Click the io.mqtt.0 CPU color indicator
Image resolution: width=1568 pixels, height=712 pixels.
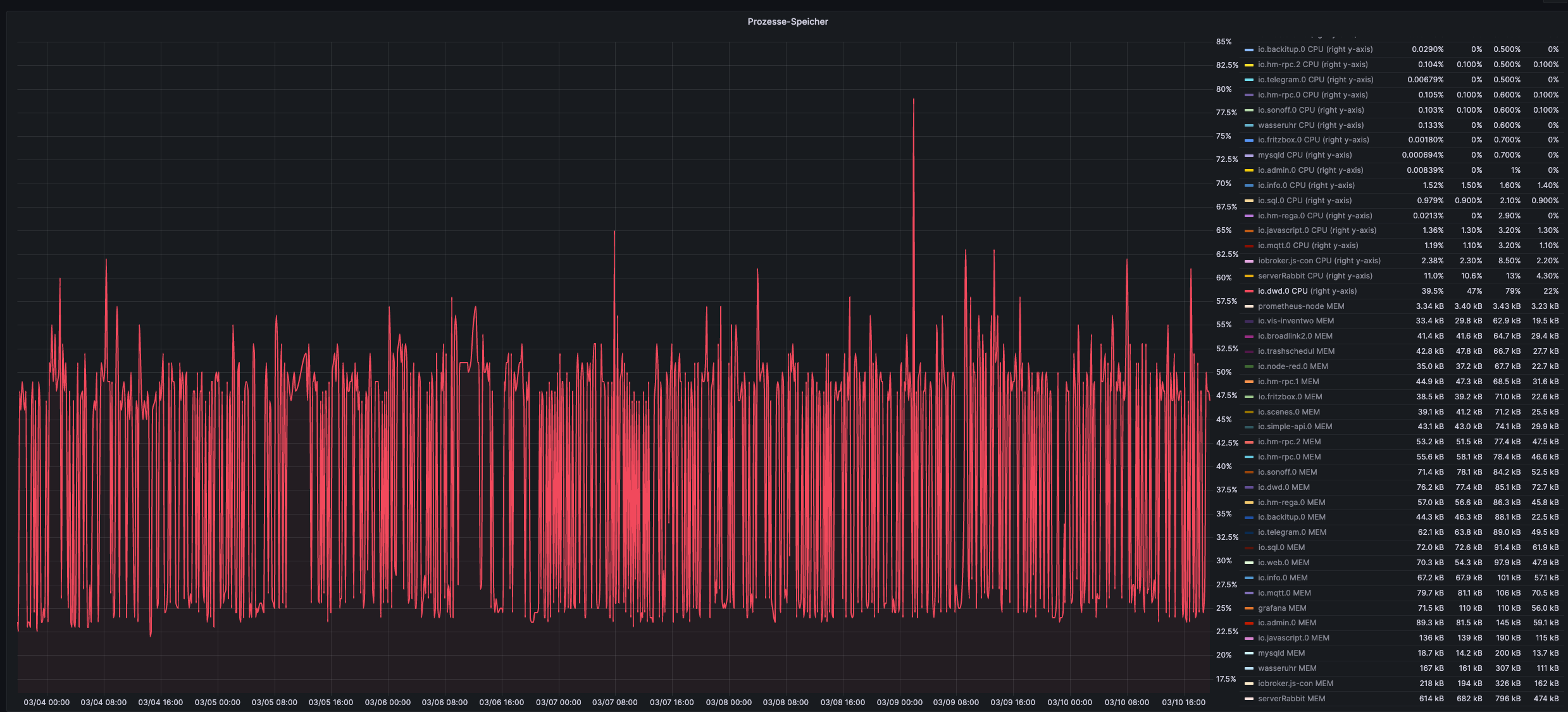[1248, 246]
